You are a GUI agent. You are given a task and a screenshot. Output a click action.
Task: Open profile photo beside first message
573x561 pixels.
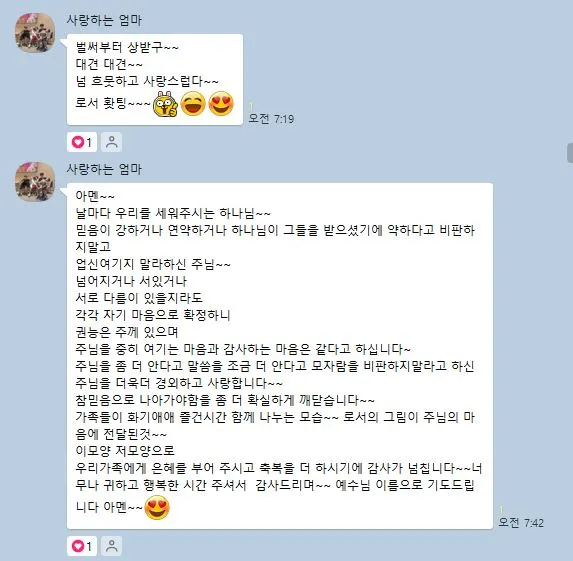pyautogui.click(x=35, y=33)
